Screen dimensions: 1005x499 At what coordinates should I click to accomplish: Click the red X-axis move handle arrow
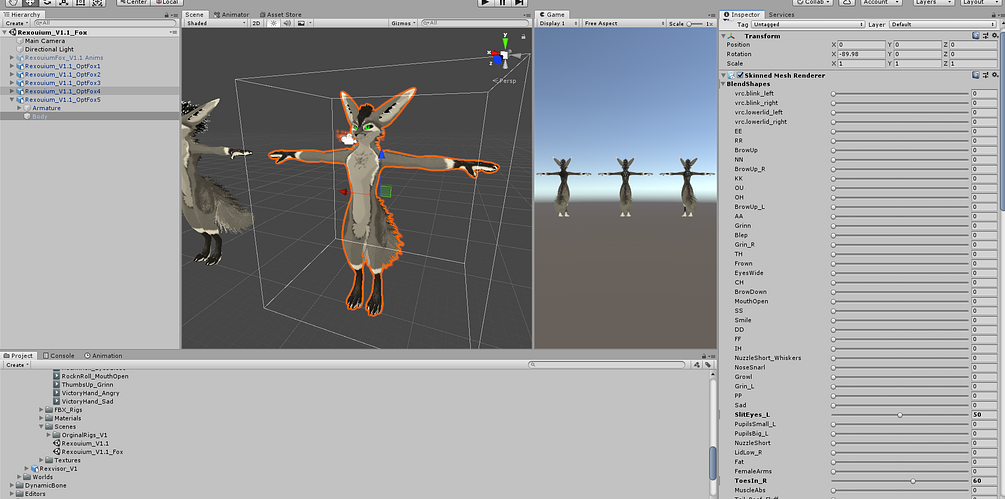click(343, 191)
